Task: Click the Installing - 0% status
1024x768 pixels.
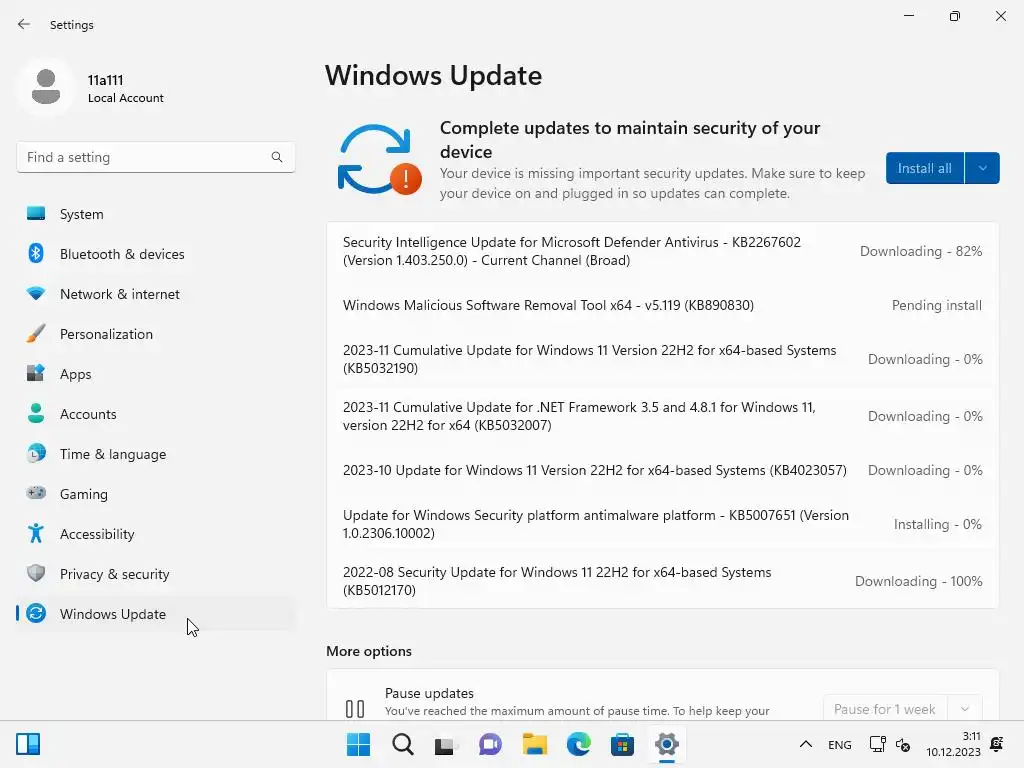Action: click(938, 524)
